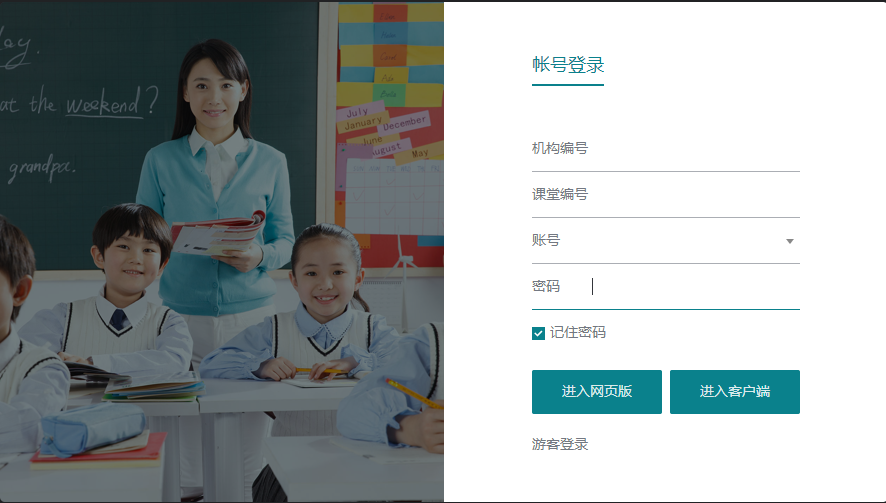
Task: Click the 机构编号 input field
Action: [x=666, y=149]
